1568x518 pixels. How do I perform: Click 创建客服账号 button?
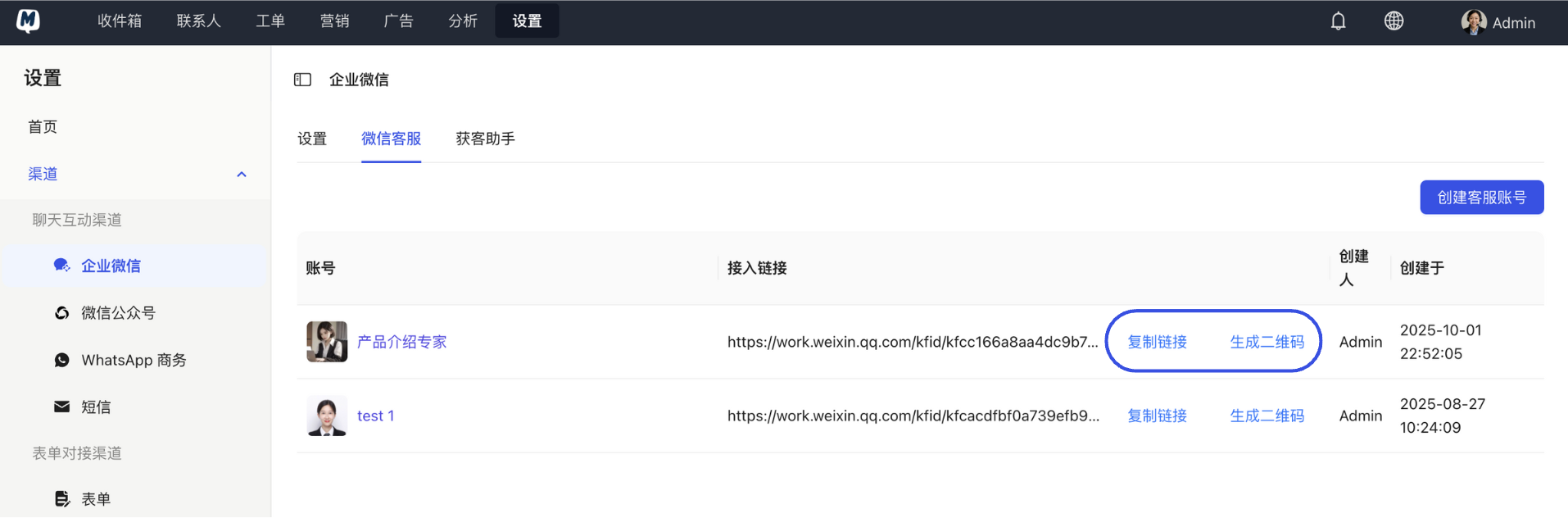tap(1481, 198)
